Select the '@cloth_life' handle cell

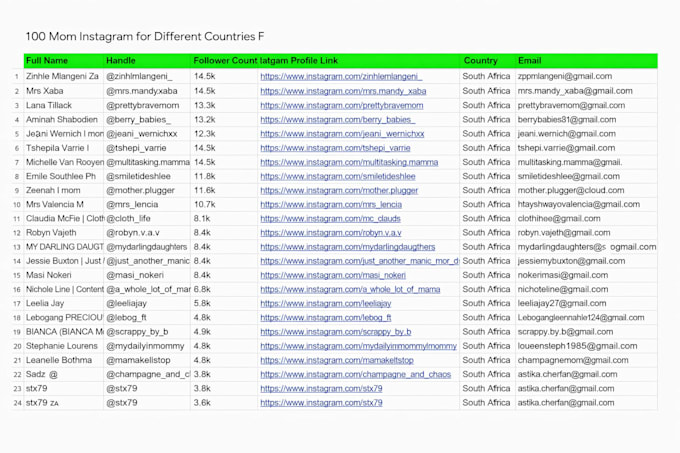coord(147,218)
